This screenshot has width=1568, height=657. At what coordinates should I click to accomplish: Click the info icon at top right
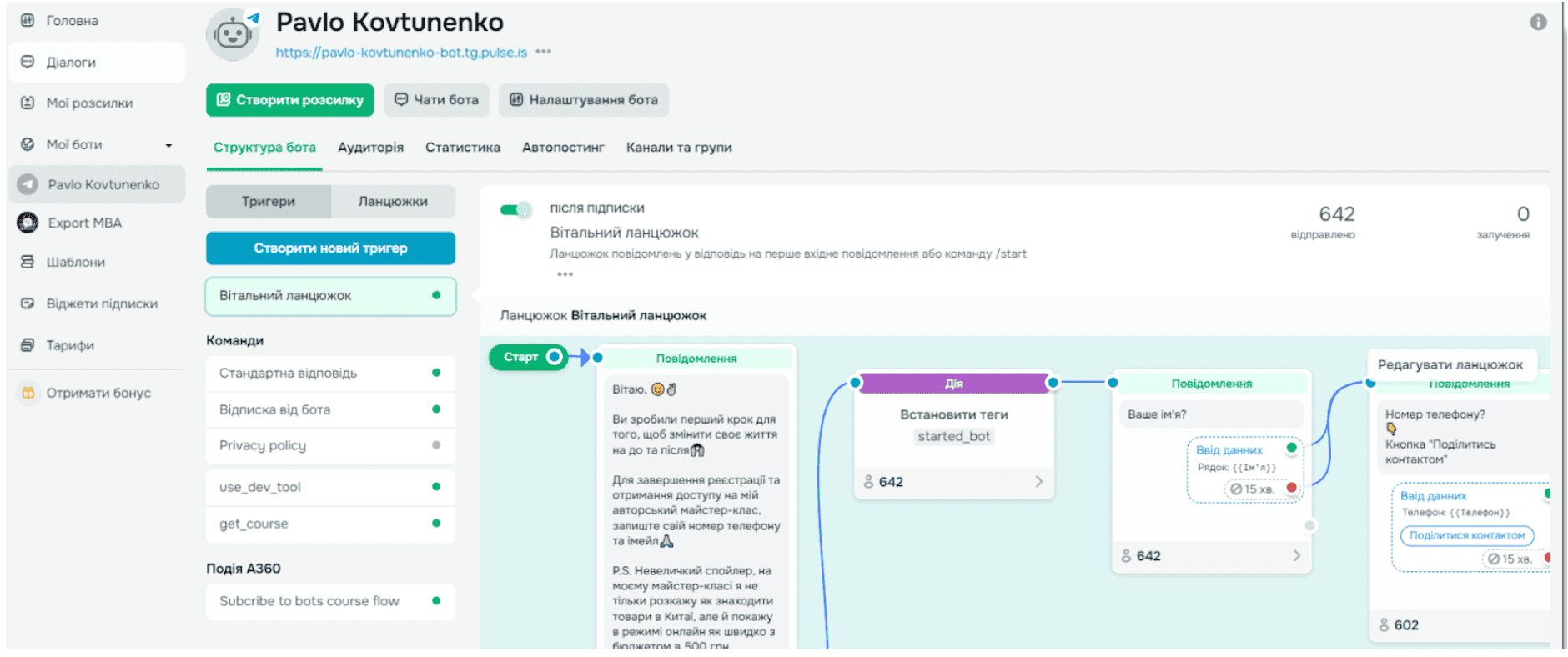click(x=1538, y=23)
